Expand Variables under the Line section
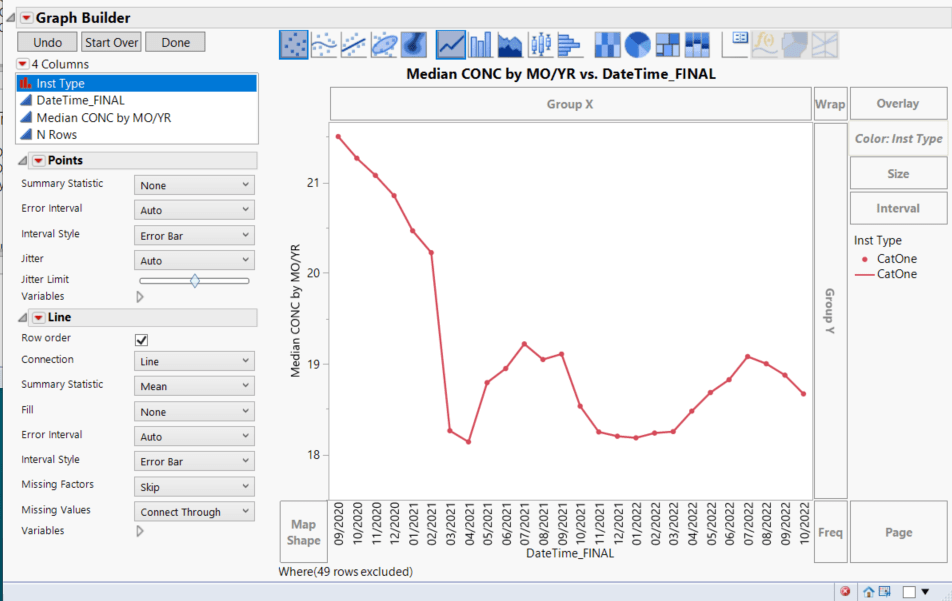 (140, 531)
